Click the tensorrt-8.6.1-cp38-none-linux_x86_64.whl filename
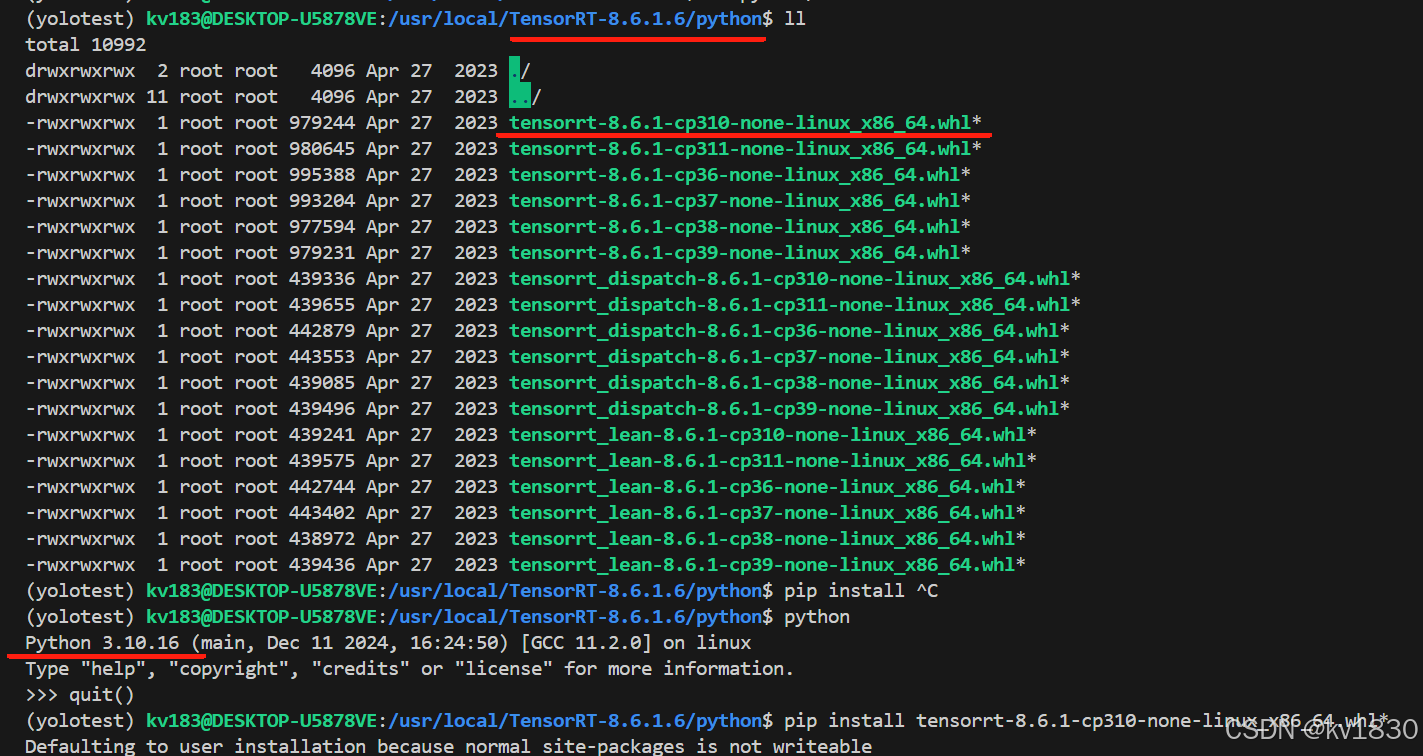Screen dimensions: 1423x756 (x=735, y=227)
